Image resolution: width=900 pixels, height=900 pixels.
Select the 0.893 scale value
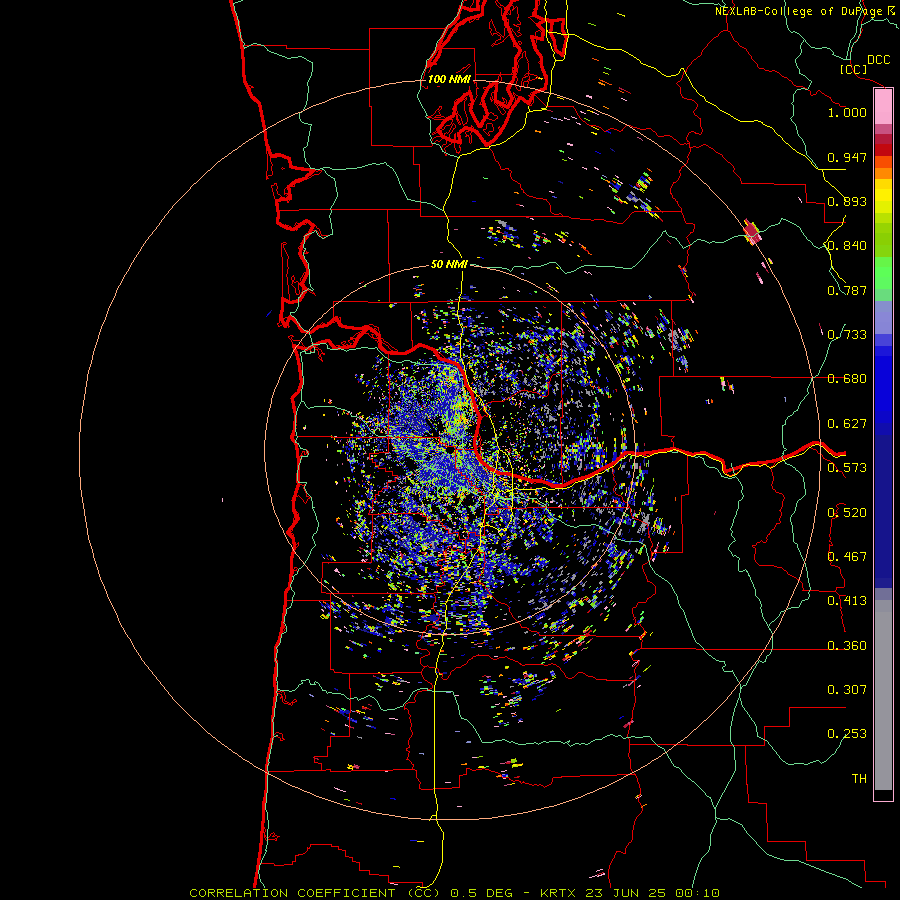(x=847, y=201)
